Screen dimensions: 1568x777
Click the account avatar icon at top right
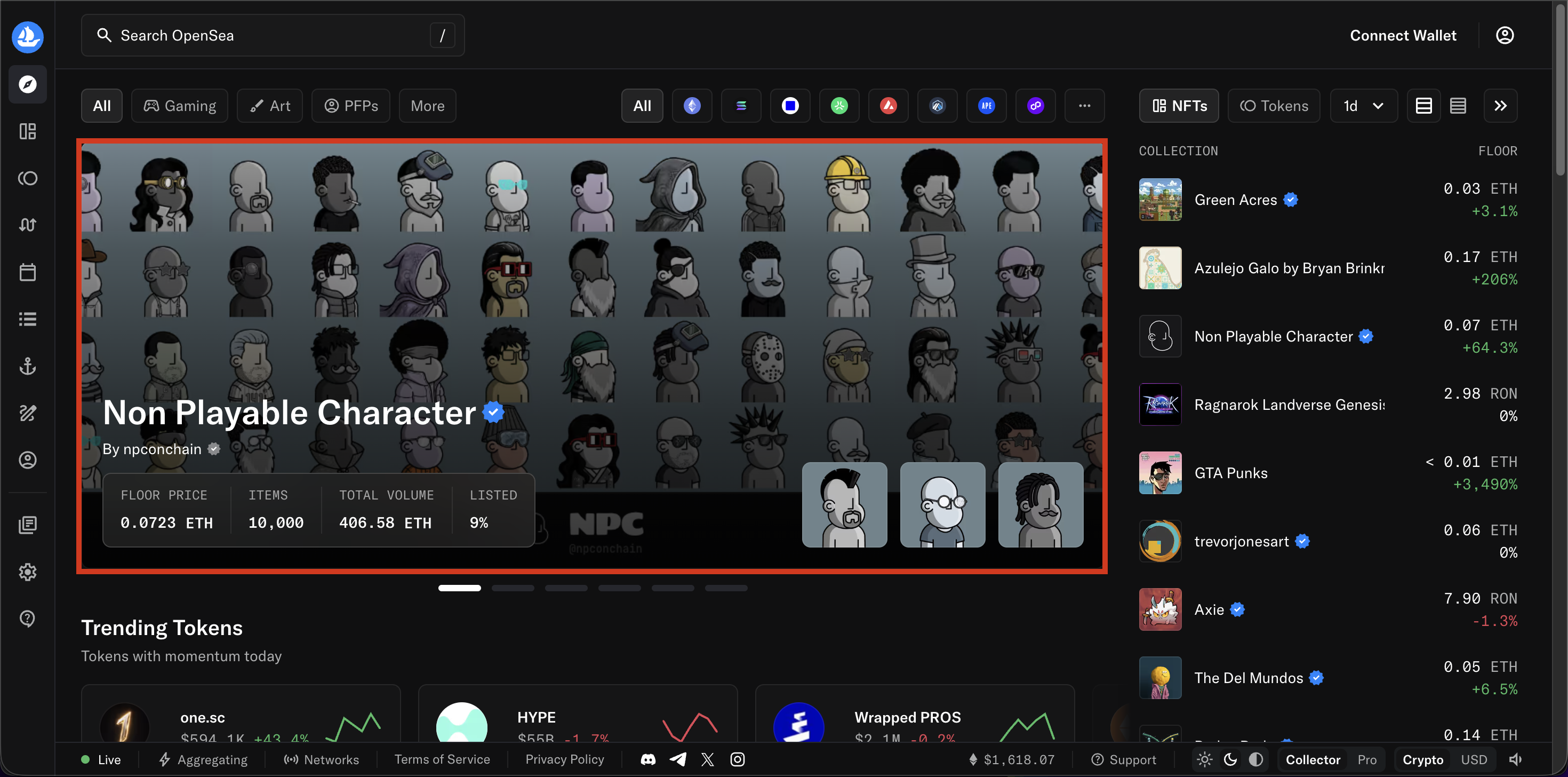(1504, 35)
